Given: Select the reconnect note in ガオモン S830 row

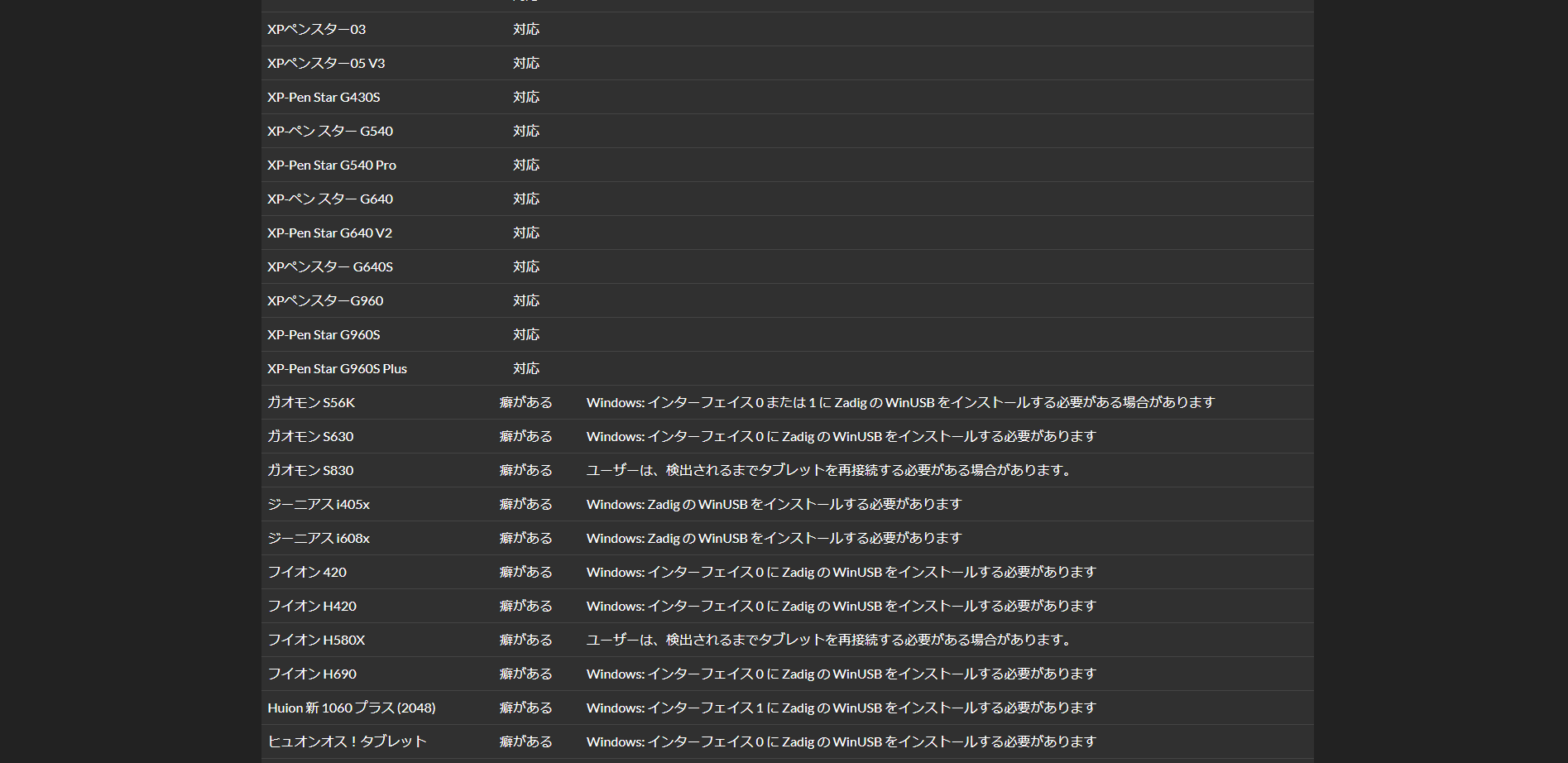Looking at the screenshot, I should [830, 470].
